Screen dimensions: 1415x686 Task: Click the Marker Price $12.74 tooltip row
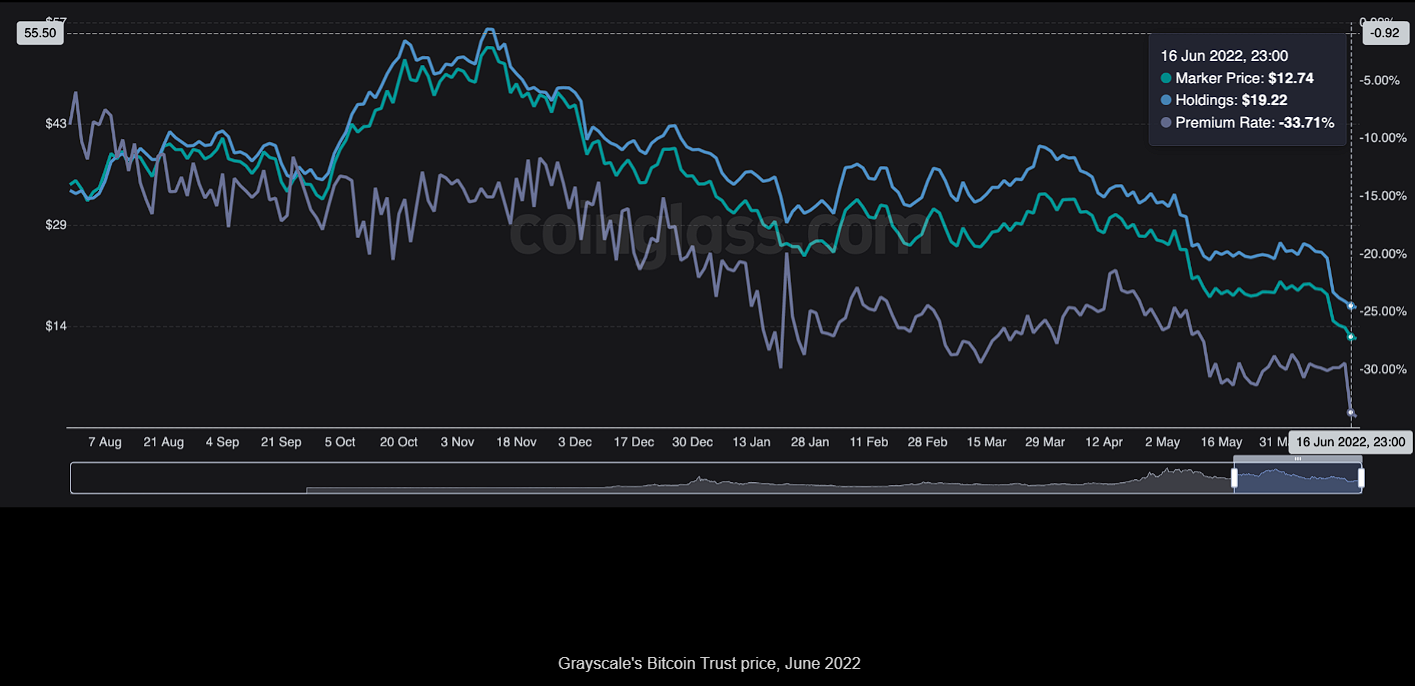(x=1237, y=78)
